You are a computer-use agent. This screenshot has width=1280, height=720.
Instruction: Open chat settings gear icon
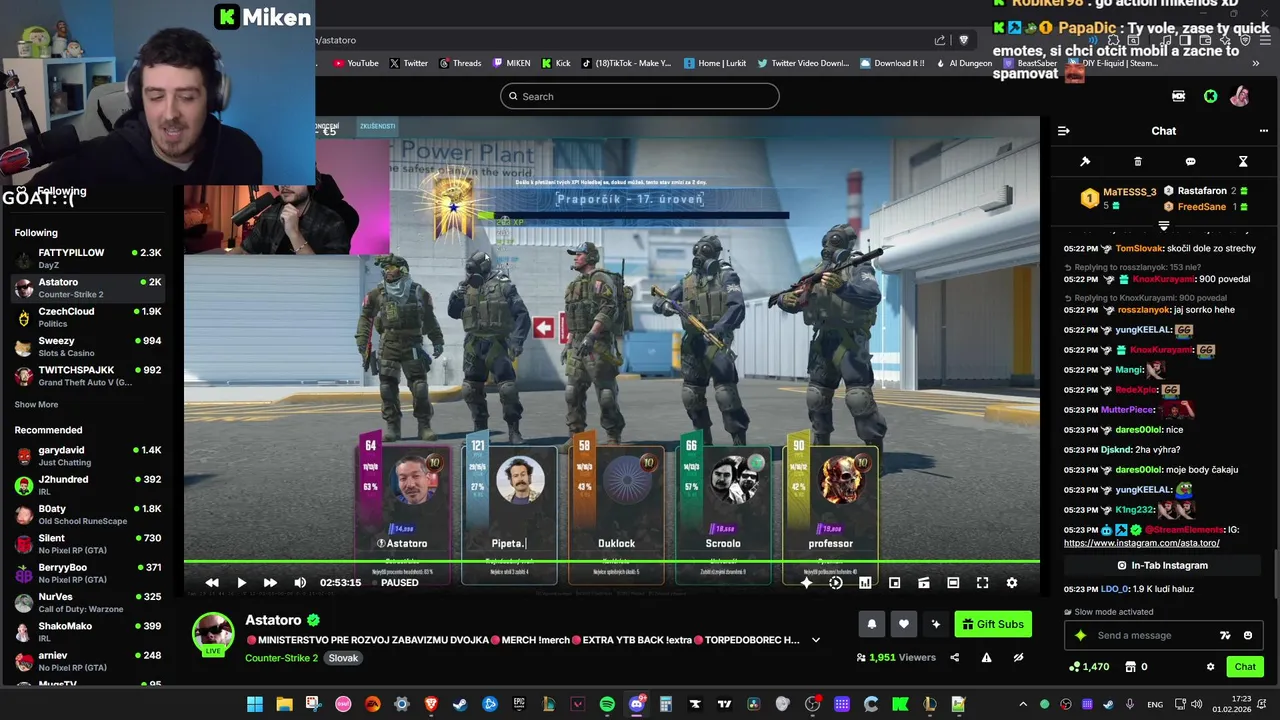pyautogui.click(x=1210, y=667)
